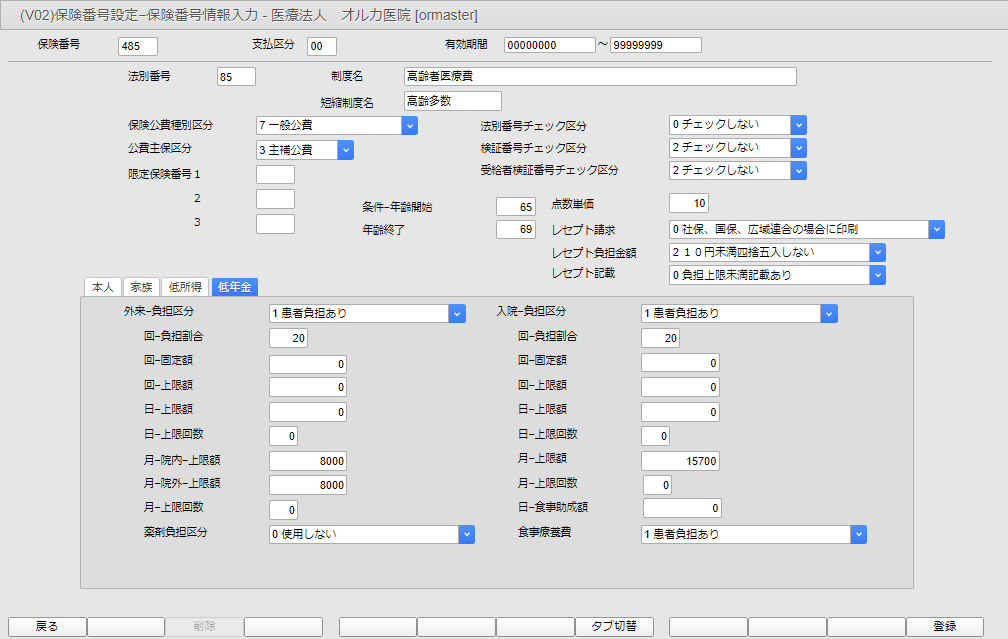Click the inpatient 日−上限回数 field

[656, 436]
